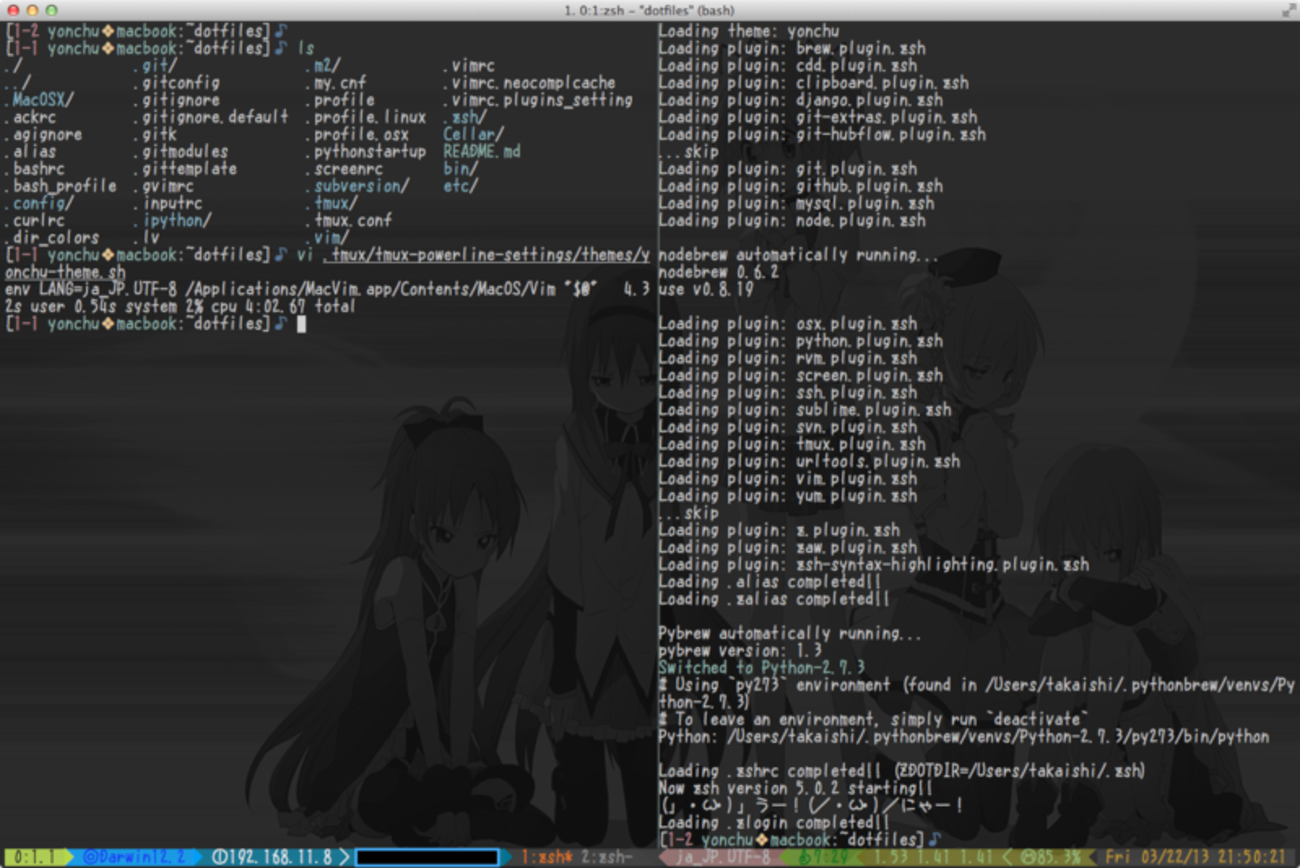This screenshot has height=868, width=1300.
Task: Click the fullscreen arrows icon in title bar
Action: point(1288,10)
